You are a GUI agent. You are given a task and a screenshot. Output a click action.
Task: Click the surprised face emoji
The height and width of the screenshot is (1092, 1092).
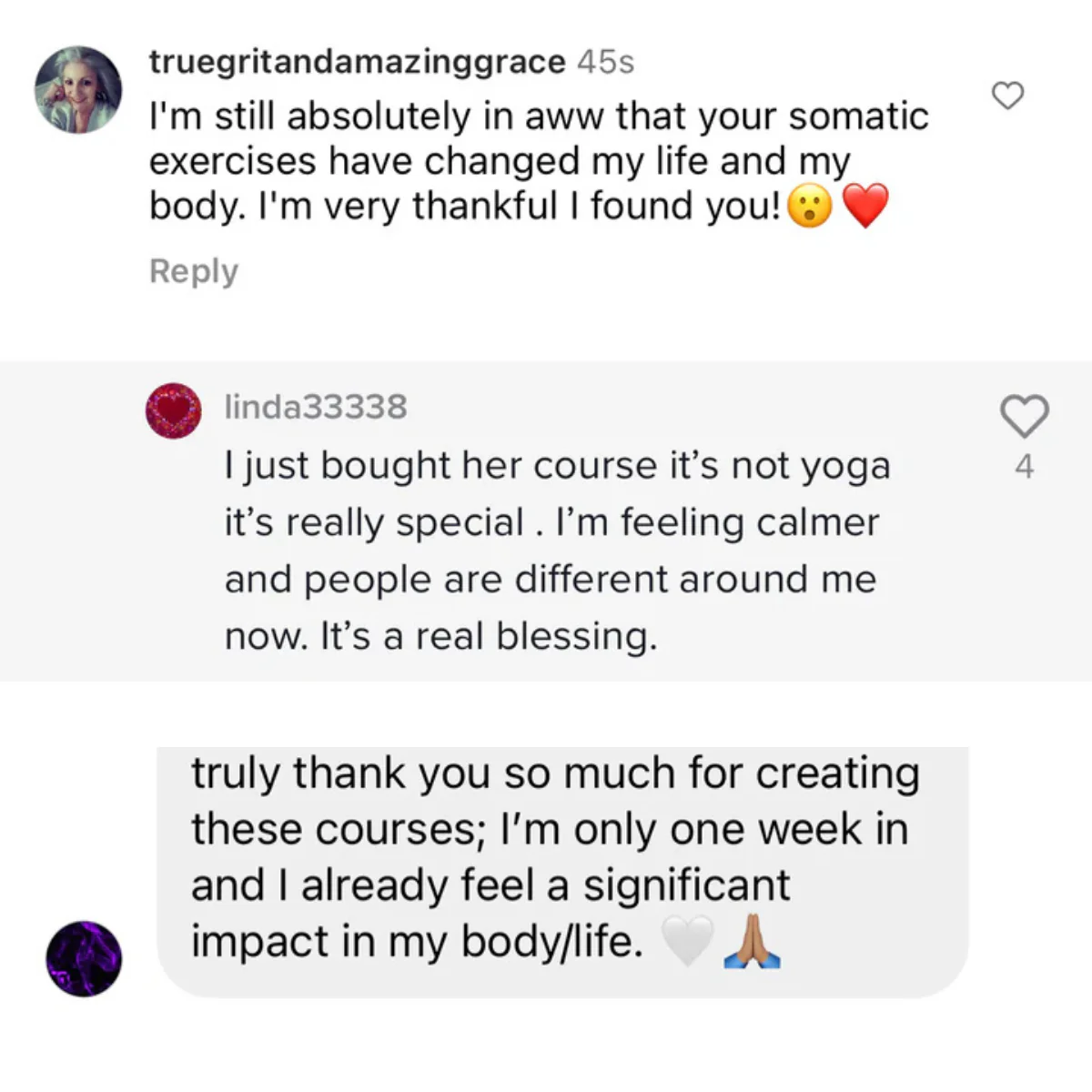click(x=809, y=207)
